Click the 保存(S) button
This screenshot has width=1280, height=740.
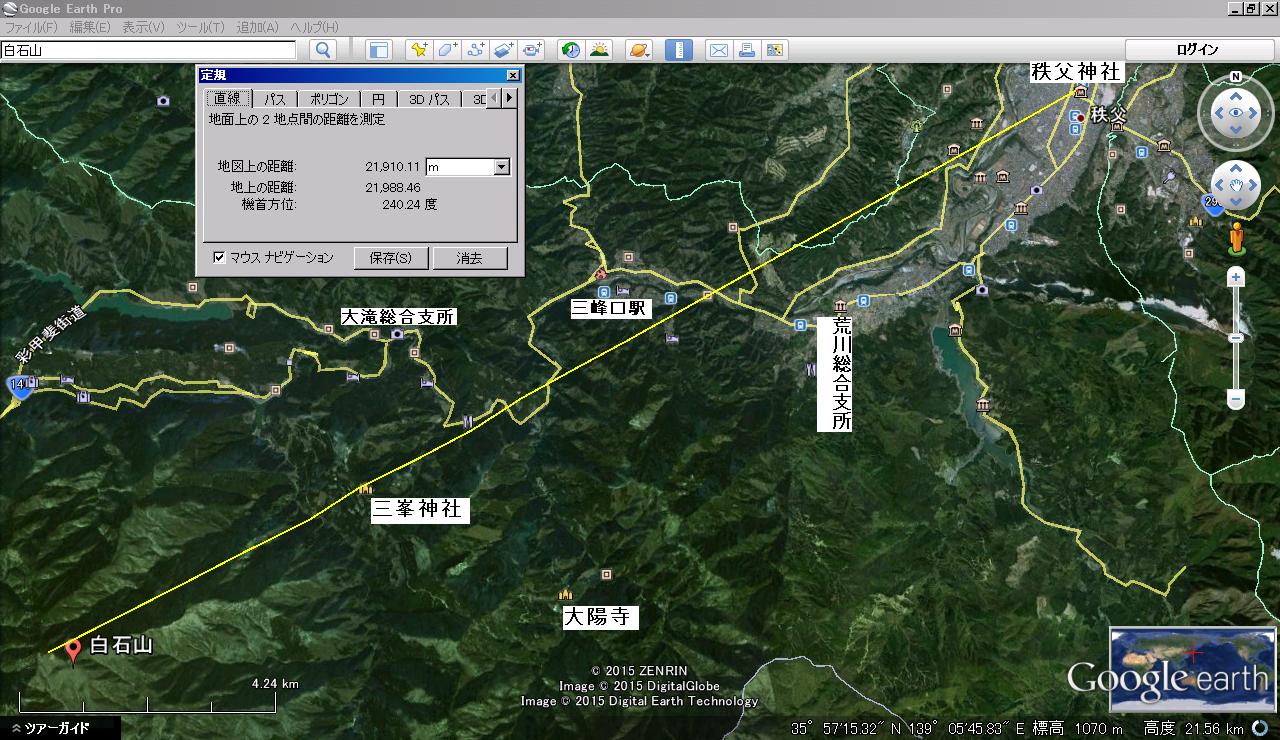point(391,258)
